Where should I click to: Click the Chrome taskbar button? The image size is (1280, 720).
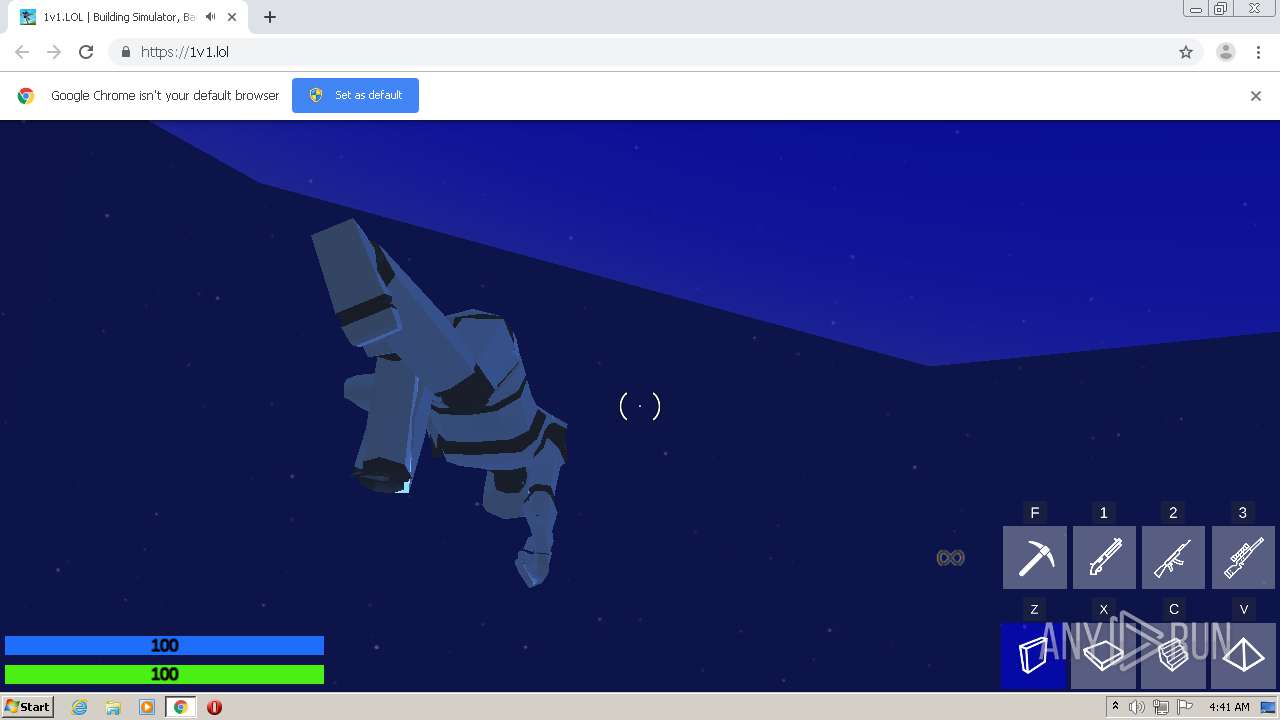pyautogui.click(x=181, y=707)
